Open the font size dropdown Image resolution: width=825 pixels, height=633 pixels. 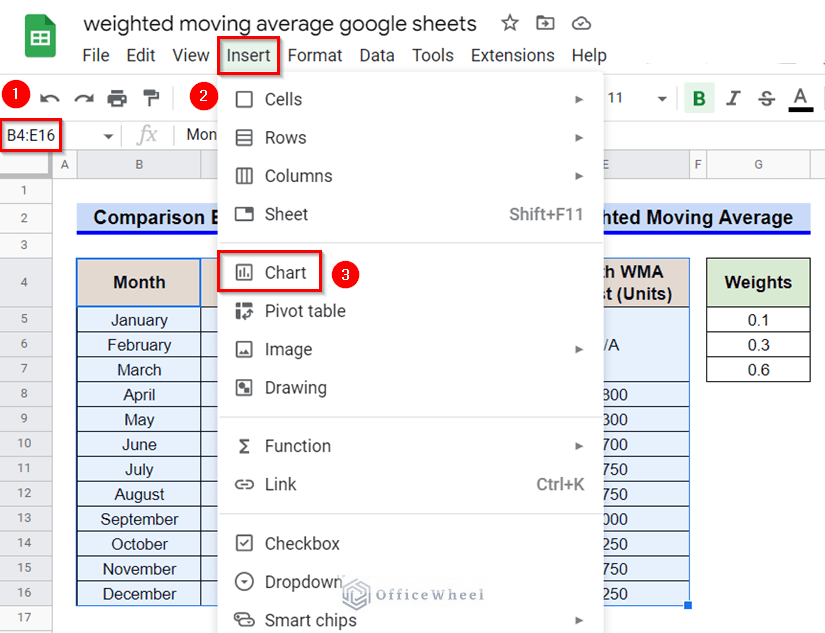(660, 98)
